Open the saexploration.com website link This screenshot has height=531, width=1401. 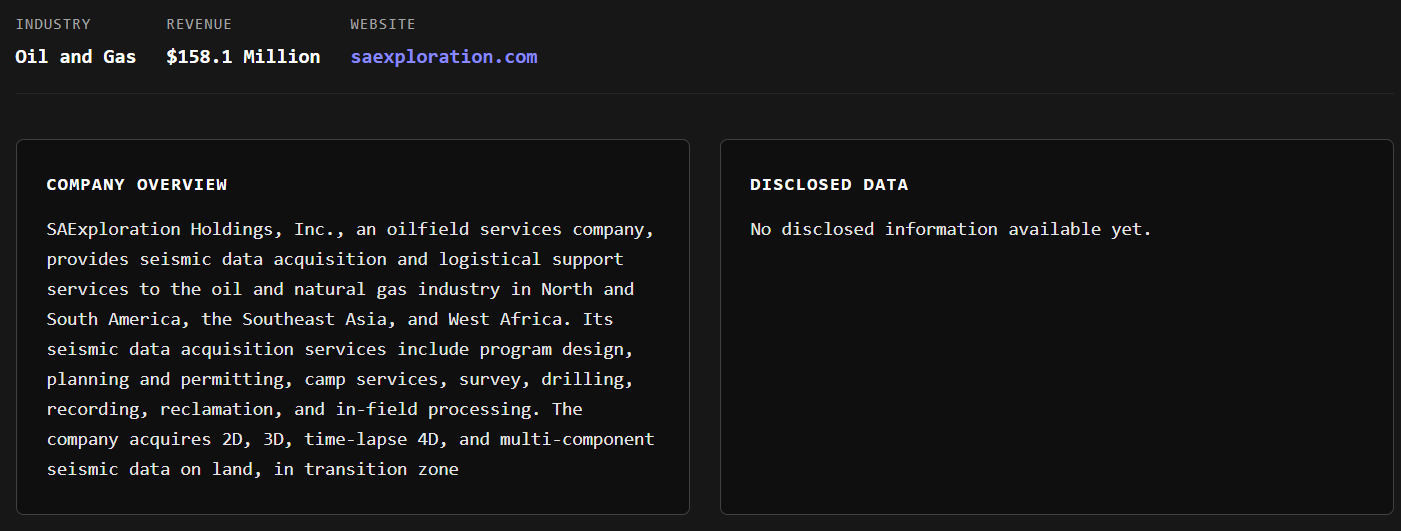point(443,57)
